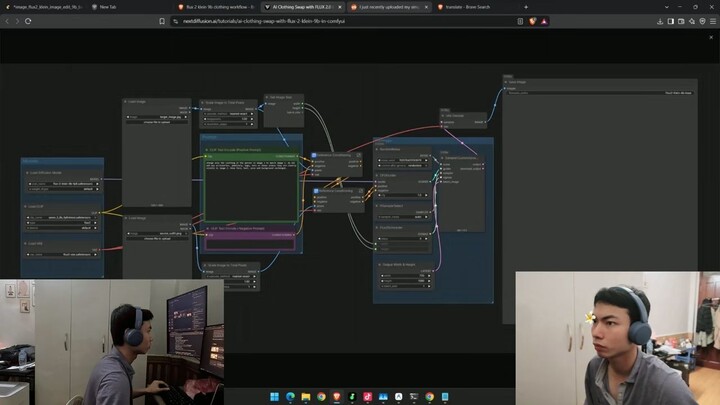Focus the Brave browser taskbar icon
Image resolution: width=720 pixels, height=405 pixels.
tap(337, 396)
